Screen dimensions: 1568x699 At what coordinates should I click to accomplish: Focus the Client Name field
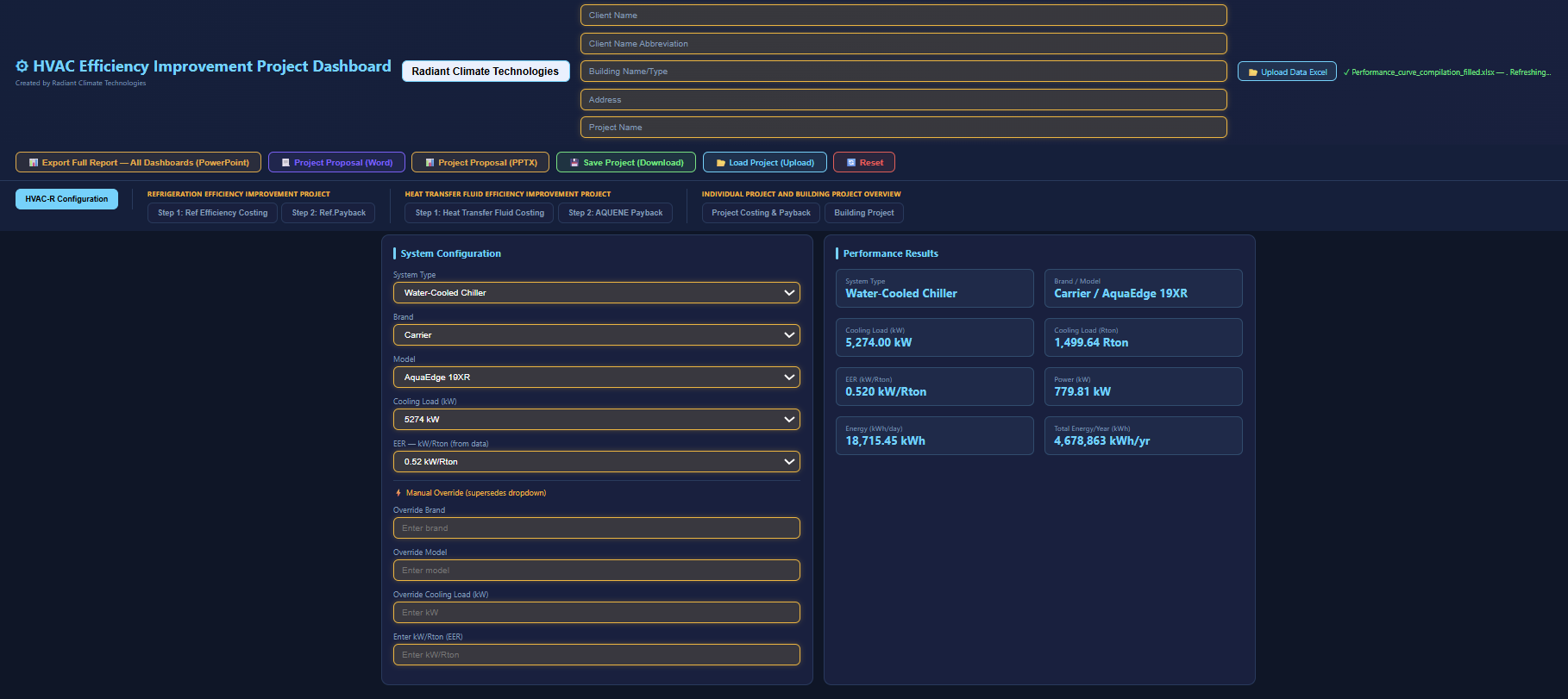tap(903, 16)
